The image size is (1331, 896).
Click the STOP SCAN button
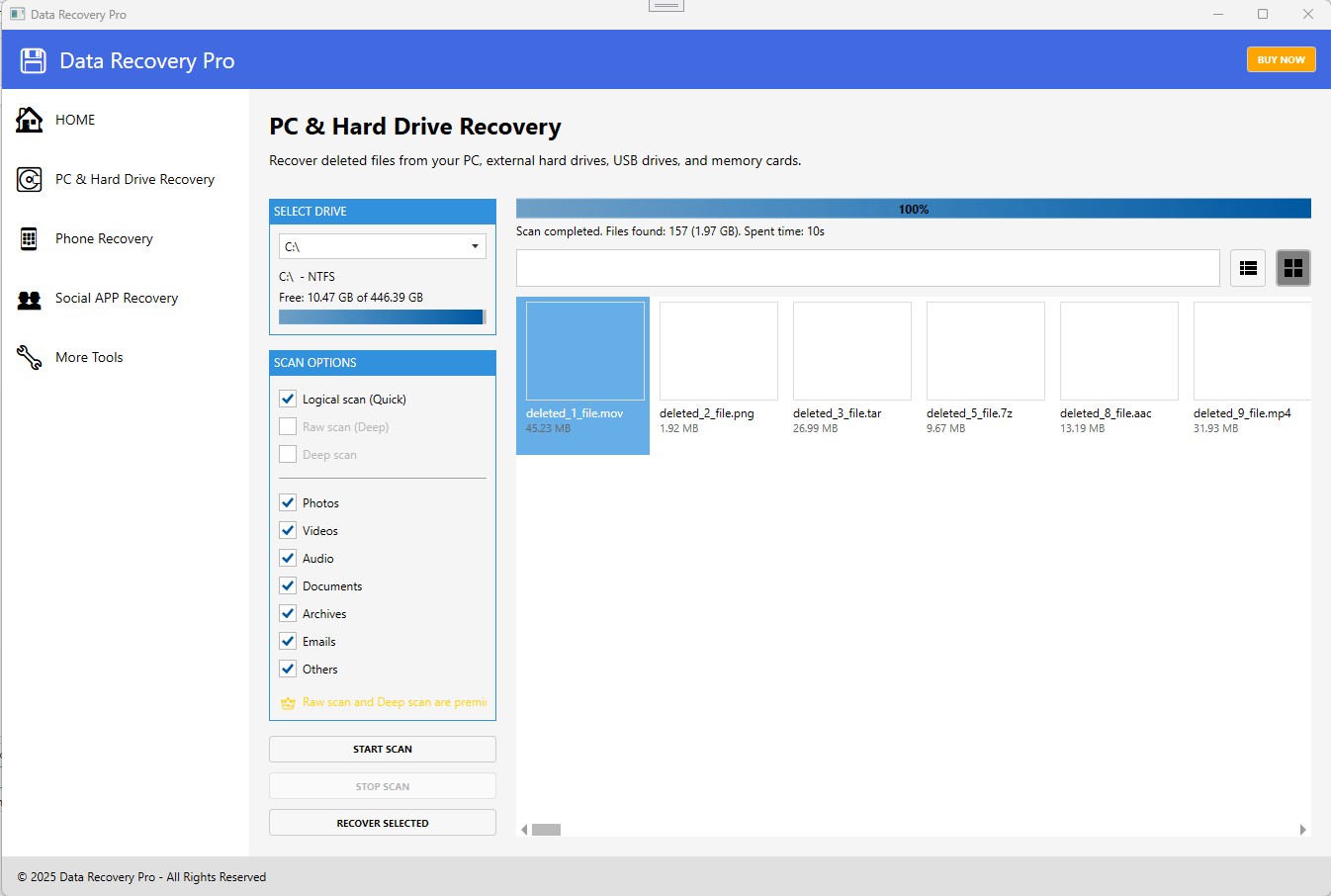383,786
